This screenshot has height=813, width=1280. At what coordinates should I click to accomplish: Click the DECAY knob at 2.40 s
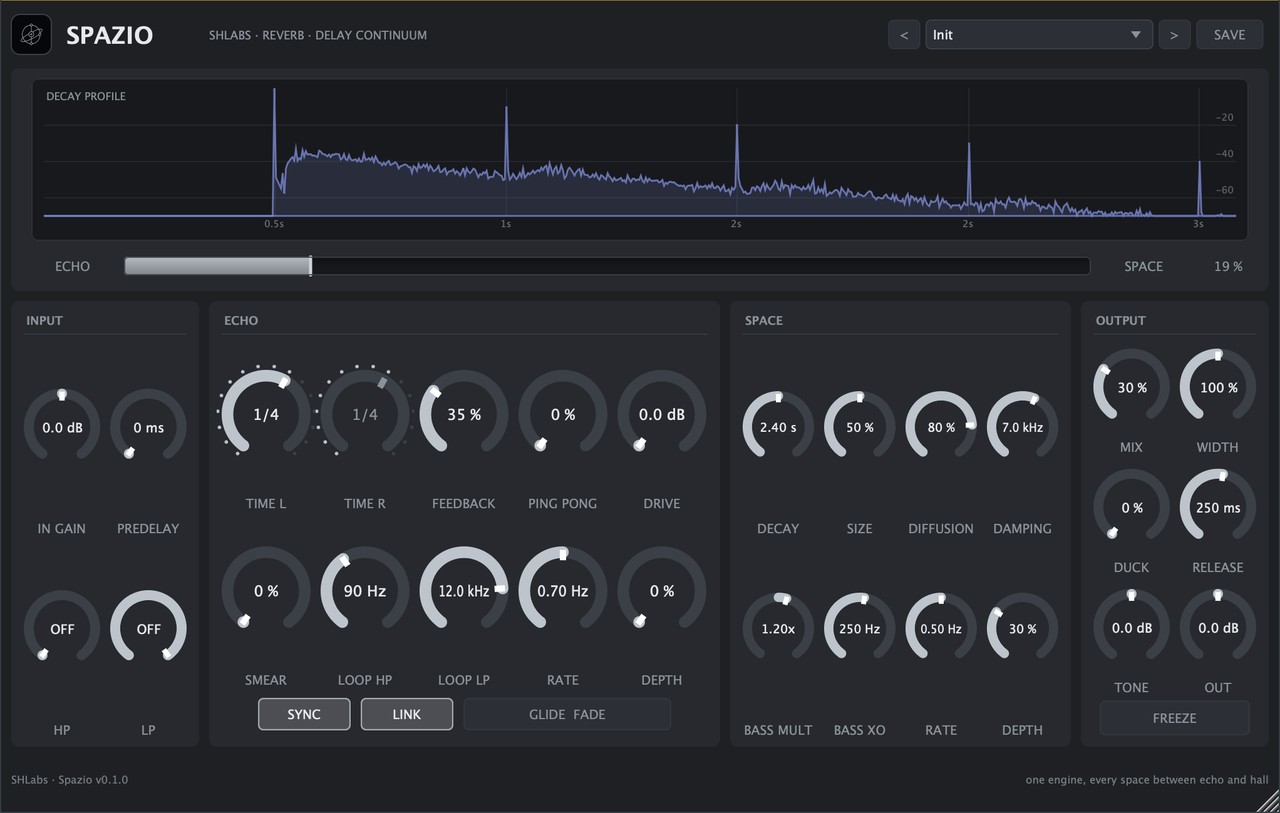(778, 427)
